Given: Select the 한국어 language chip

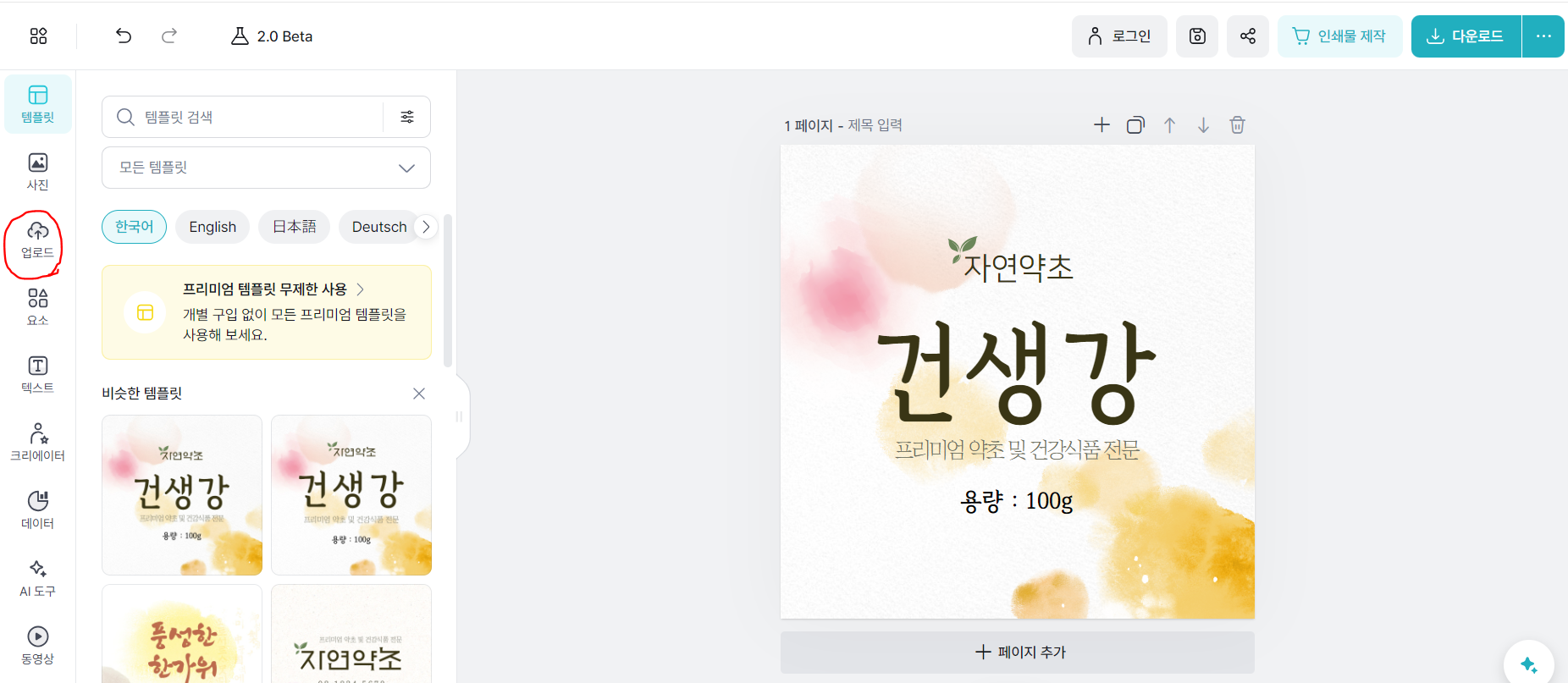Looking at the screenshot, I should coord(134,227).
